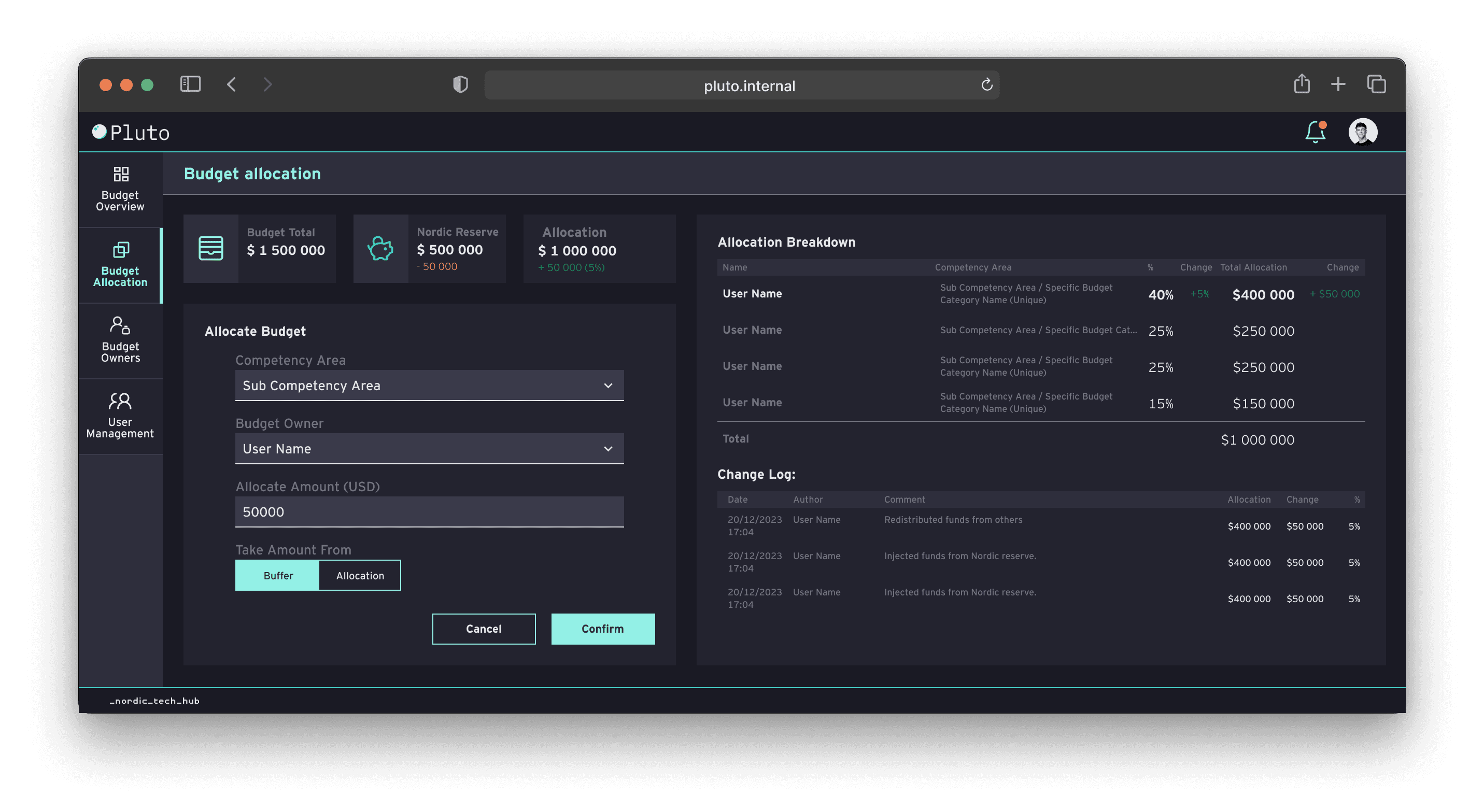Go to Budget Owners section

pos(120,340)
